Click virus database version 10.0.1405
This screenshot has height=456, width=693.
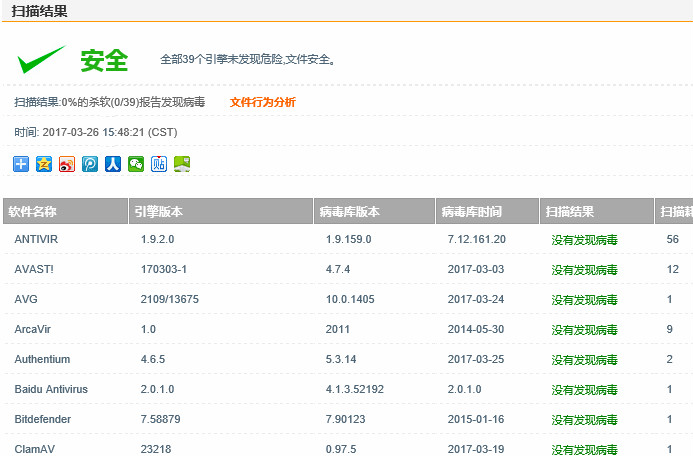coord(350,299)
